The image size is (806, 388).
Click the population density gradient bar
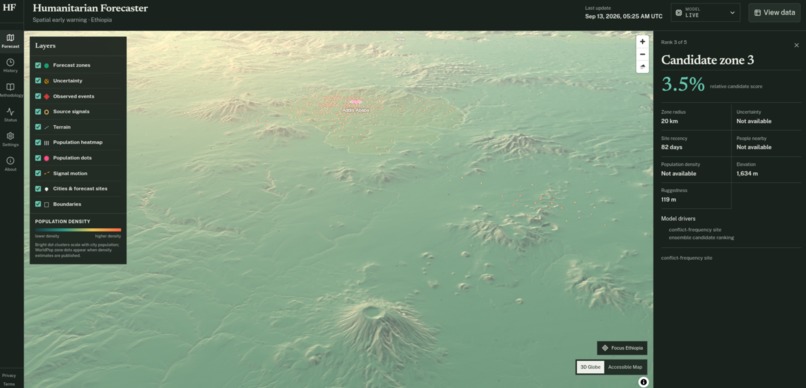(x=78, y=230)
